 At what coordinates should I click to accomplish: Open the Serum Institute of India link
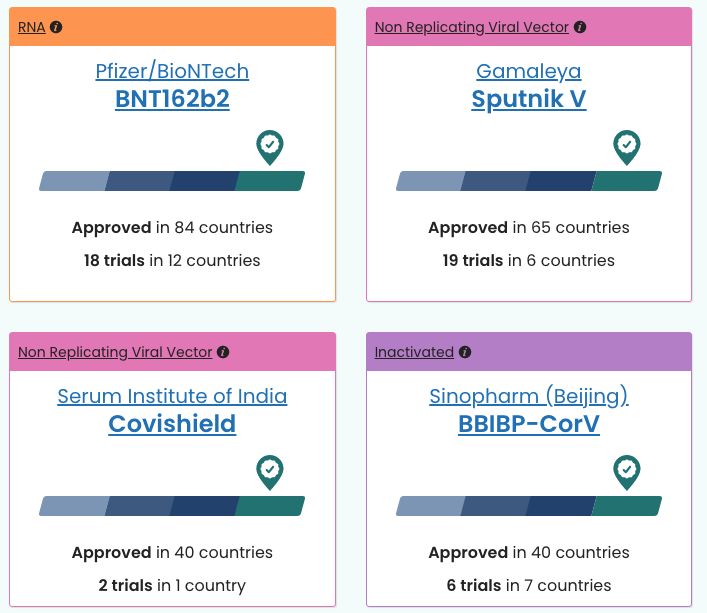coord(172,396)
